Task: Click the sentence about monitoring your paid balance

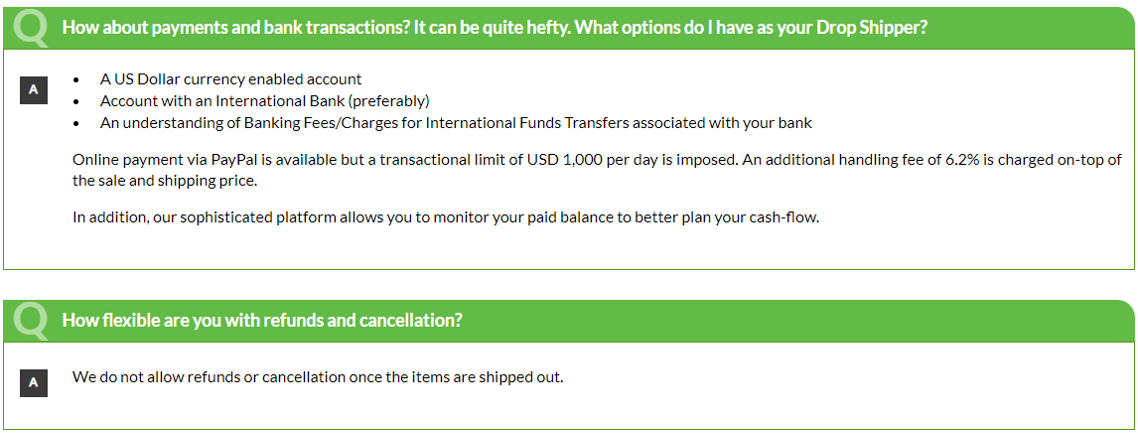Action: coord(446,217)
